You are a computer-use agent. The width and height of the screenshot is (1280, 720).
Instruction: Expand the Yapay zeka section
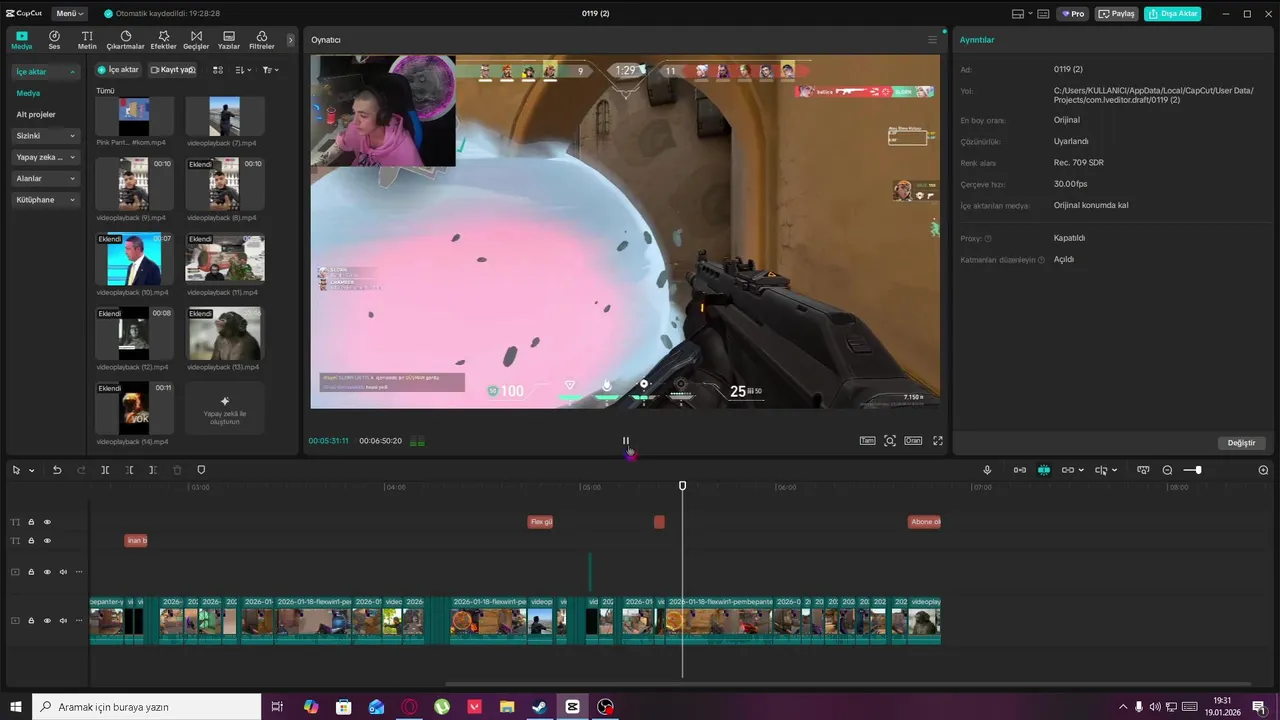tap(46, 157)
